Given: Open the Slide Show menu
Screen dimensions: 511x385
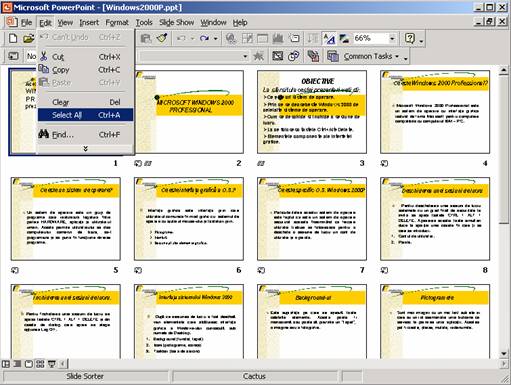Looking at the screenshot, I should [x=176, y=23].
